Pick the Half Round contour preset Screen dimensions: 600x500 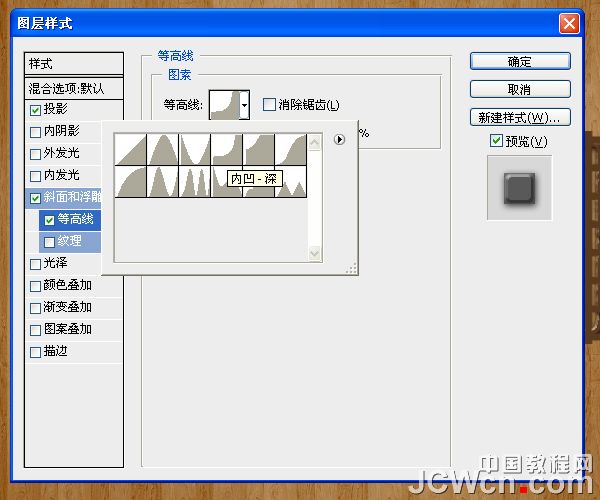(131, 181)
